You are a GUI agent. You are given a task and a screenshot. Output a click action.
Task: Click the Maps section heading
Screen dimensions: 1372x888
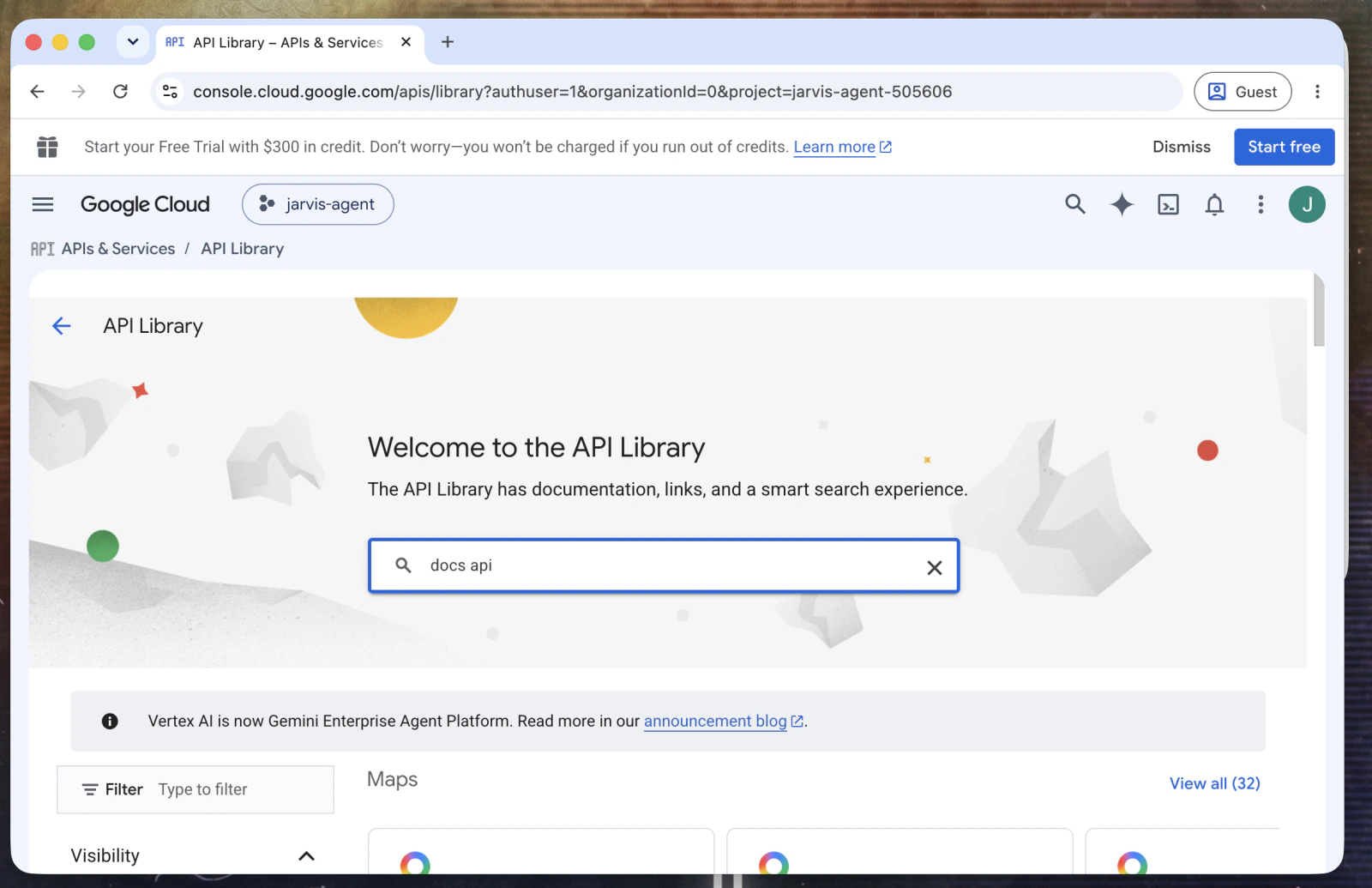392,779
